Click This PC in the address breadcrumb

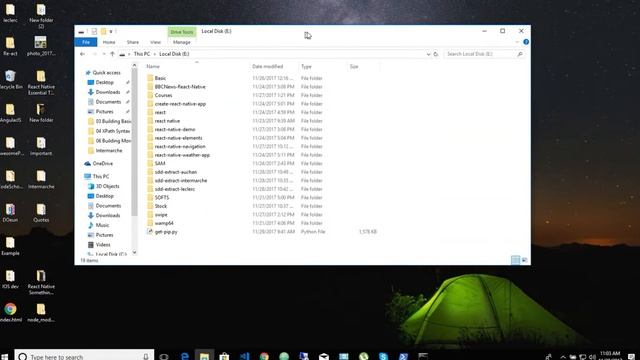[x=142, y=54]
